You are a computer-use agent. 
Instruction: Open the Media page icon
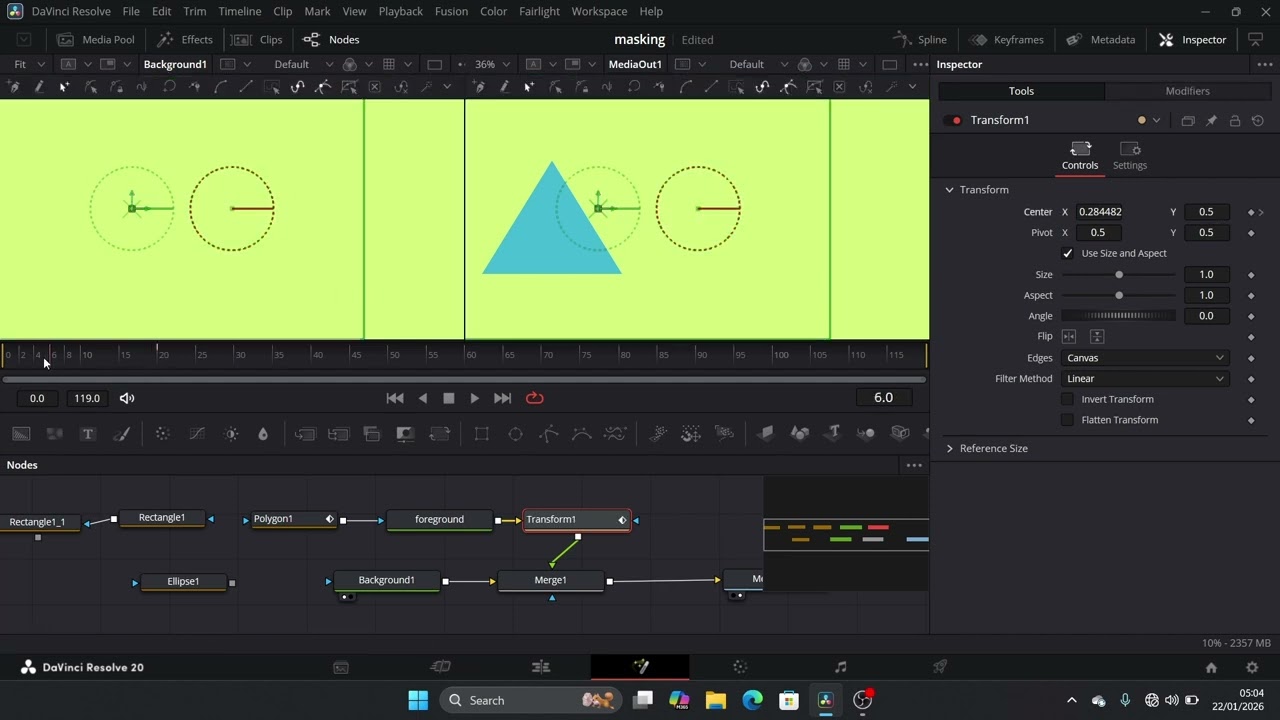coord(341,667)
